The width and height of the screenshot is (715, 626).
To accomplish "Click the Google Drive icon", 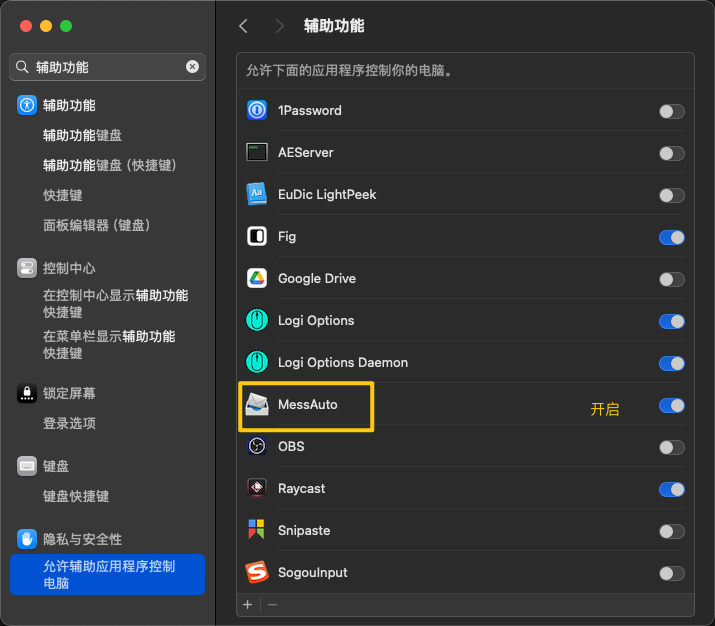I will pyautogui.click(x=257, y=278).
